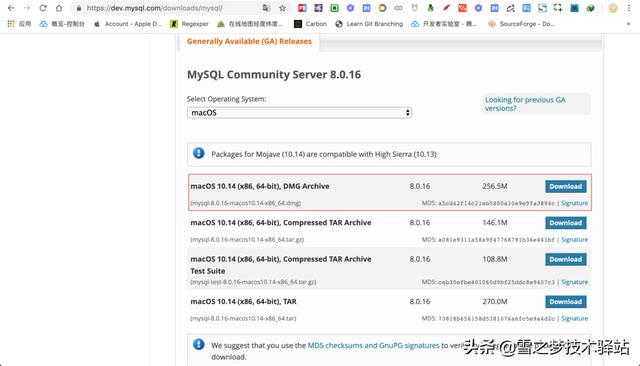The width and height of the screenshot is (640, 366).
Task: Bookmark this page with the star icon
Action: (x=282, y=8)
